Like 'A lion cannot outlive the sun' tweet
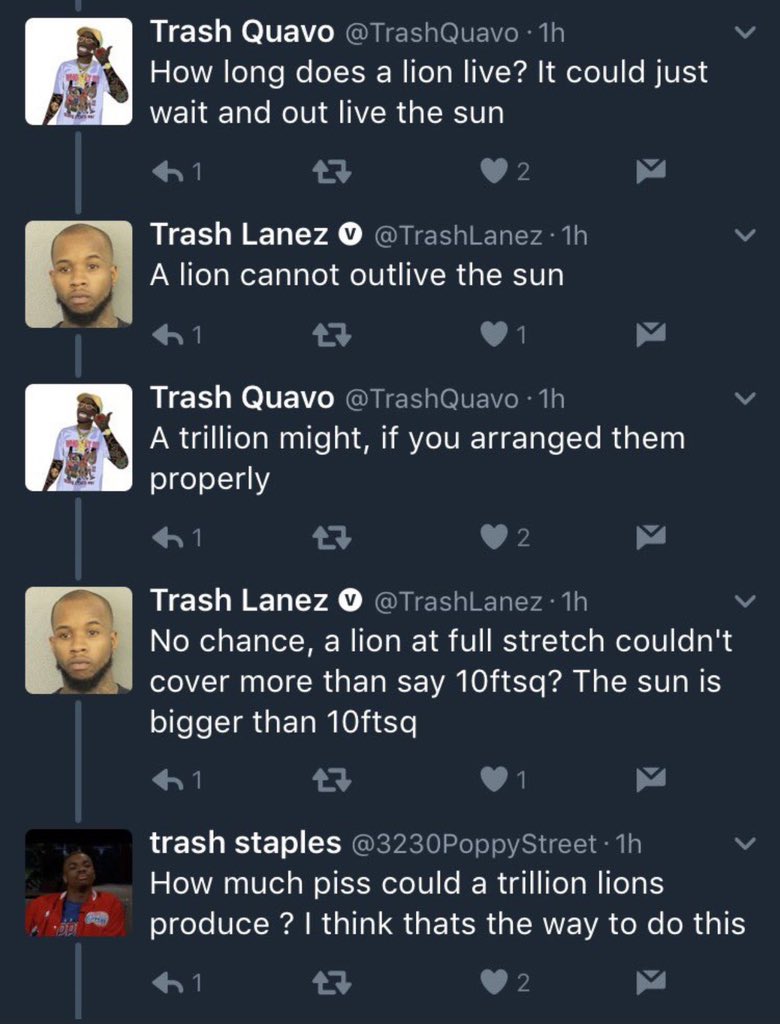Viewport: 780px width, 1024px height. (495, 335)
